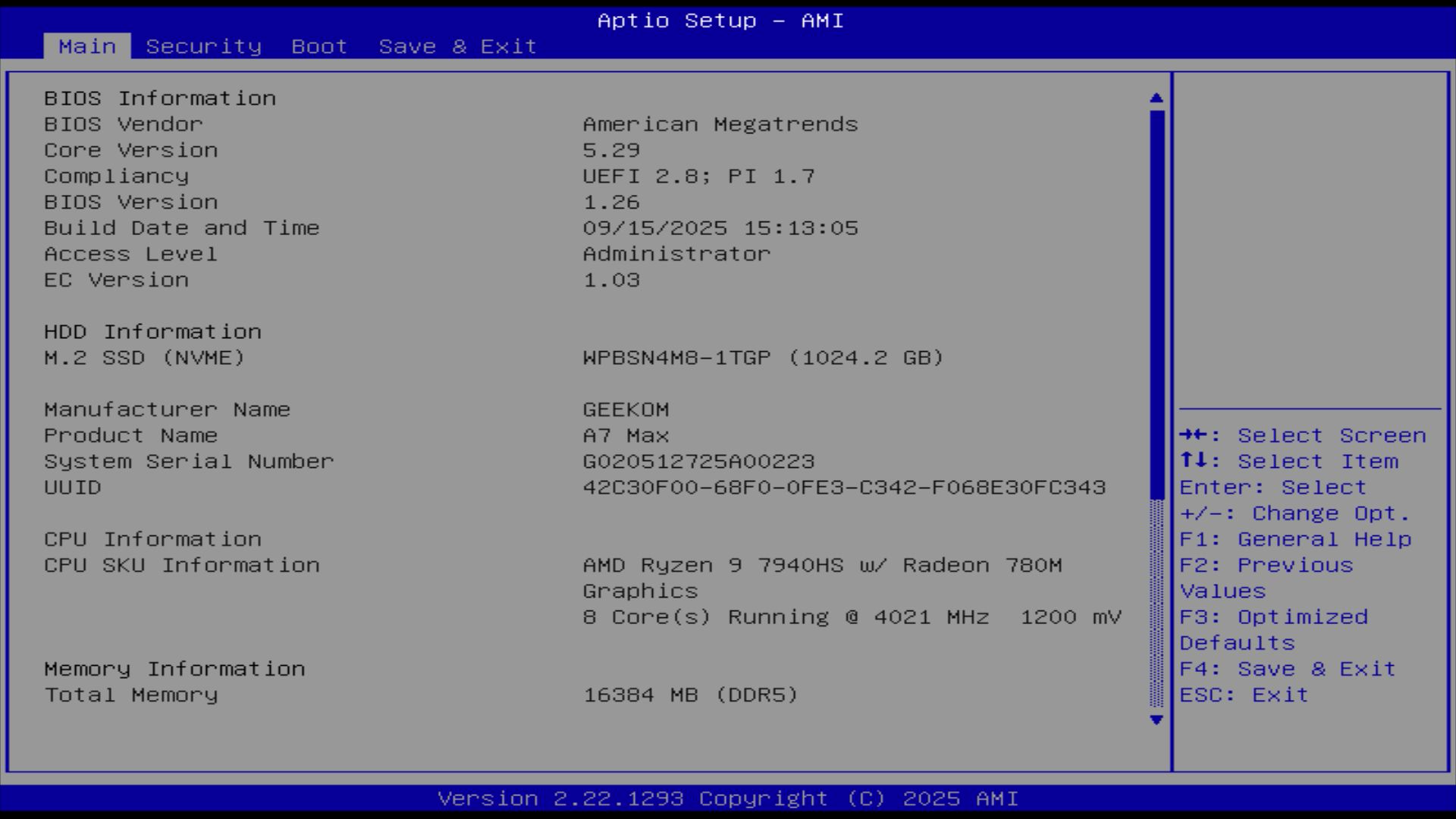Screen dimensions: 1456x819
Task: Click the dotted scrollbar track below the thumb
Action: [1156, 603]
